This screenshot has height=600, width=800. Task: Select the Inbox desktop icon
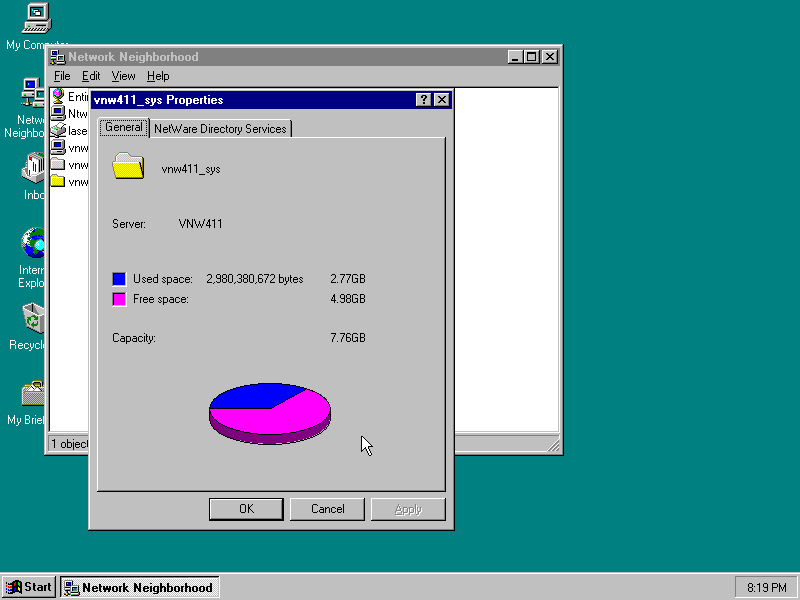point(33,168)
